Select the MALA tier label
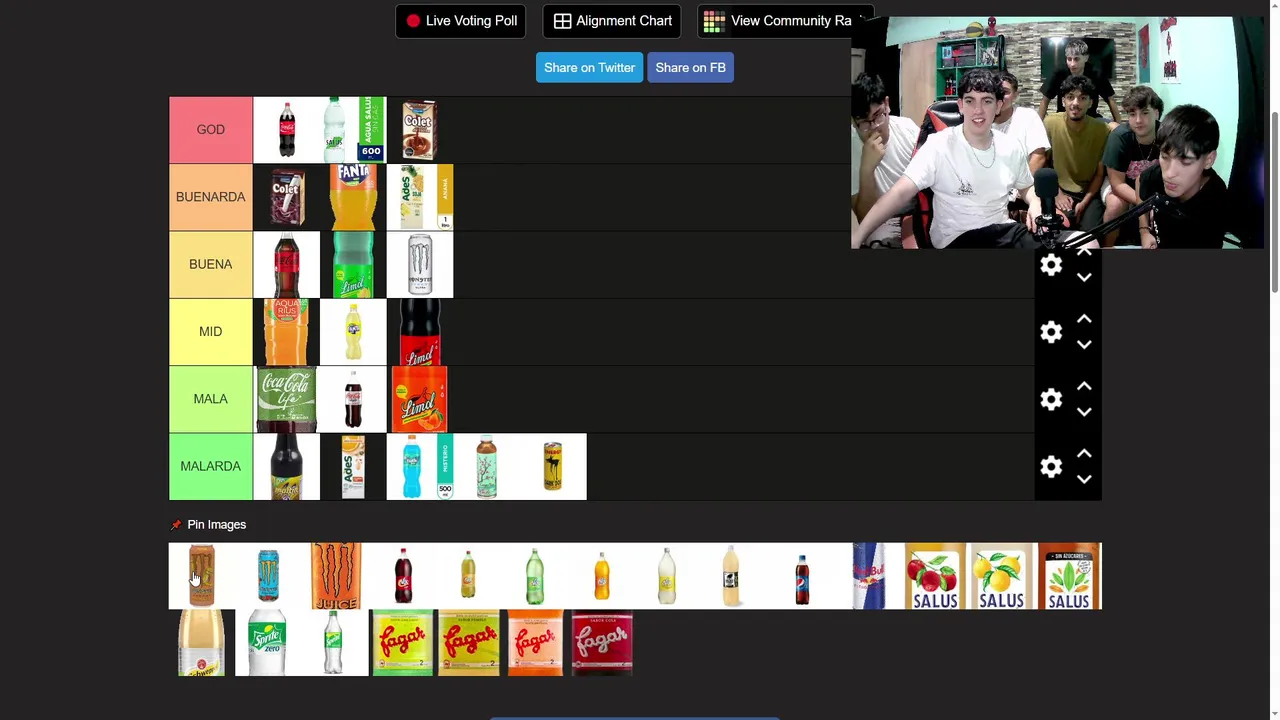 click(211, 398)
